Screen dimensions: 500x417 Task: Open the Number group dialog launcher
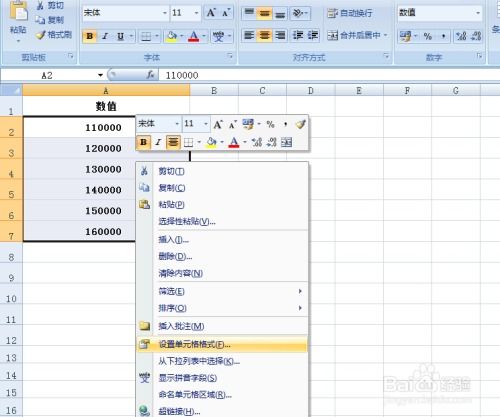click(x=479, y=56)
